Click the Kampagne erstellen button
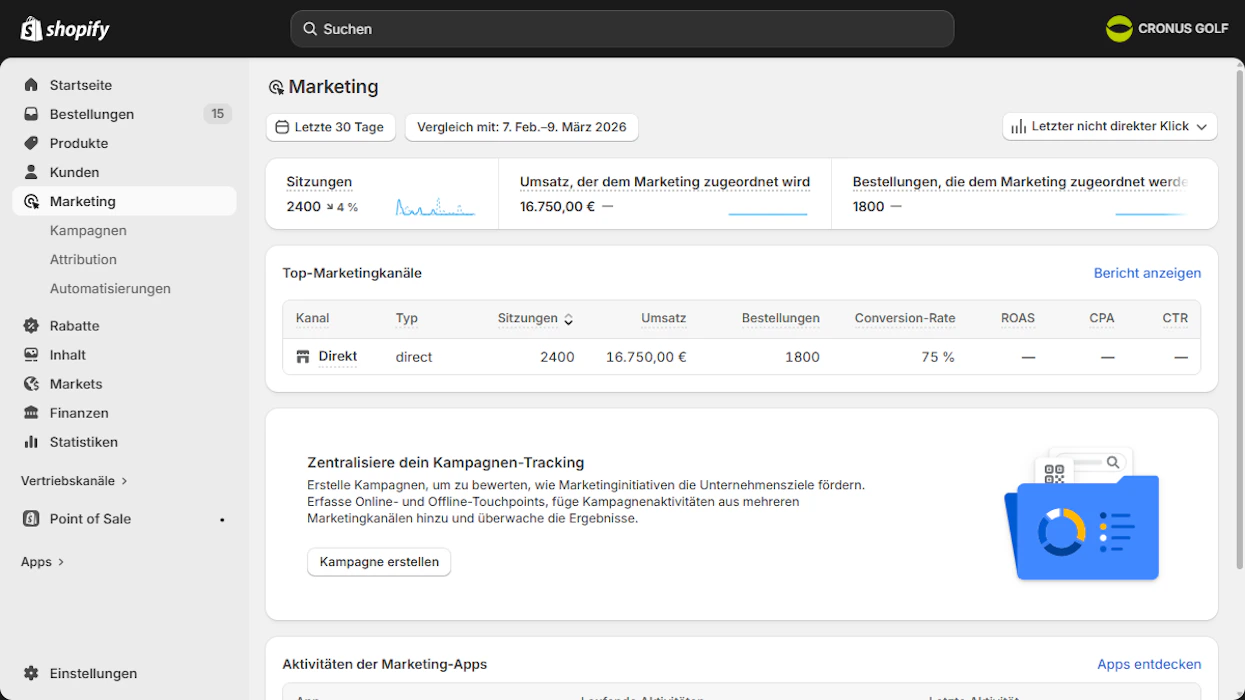1245x700 pixels. coord(379,562)
